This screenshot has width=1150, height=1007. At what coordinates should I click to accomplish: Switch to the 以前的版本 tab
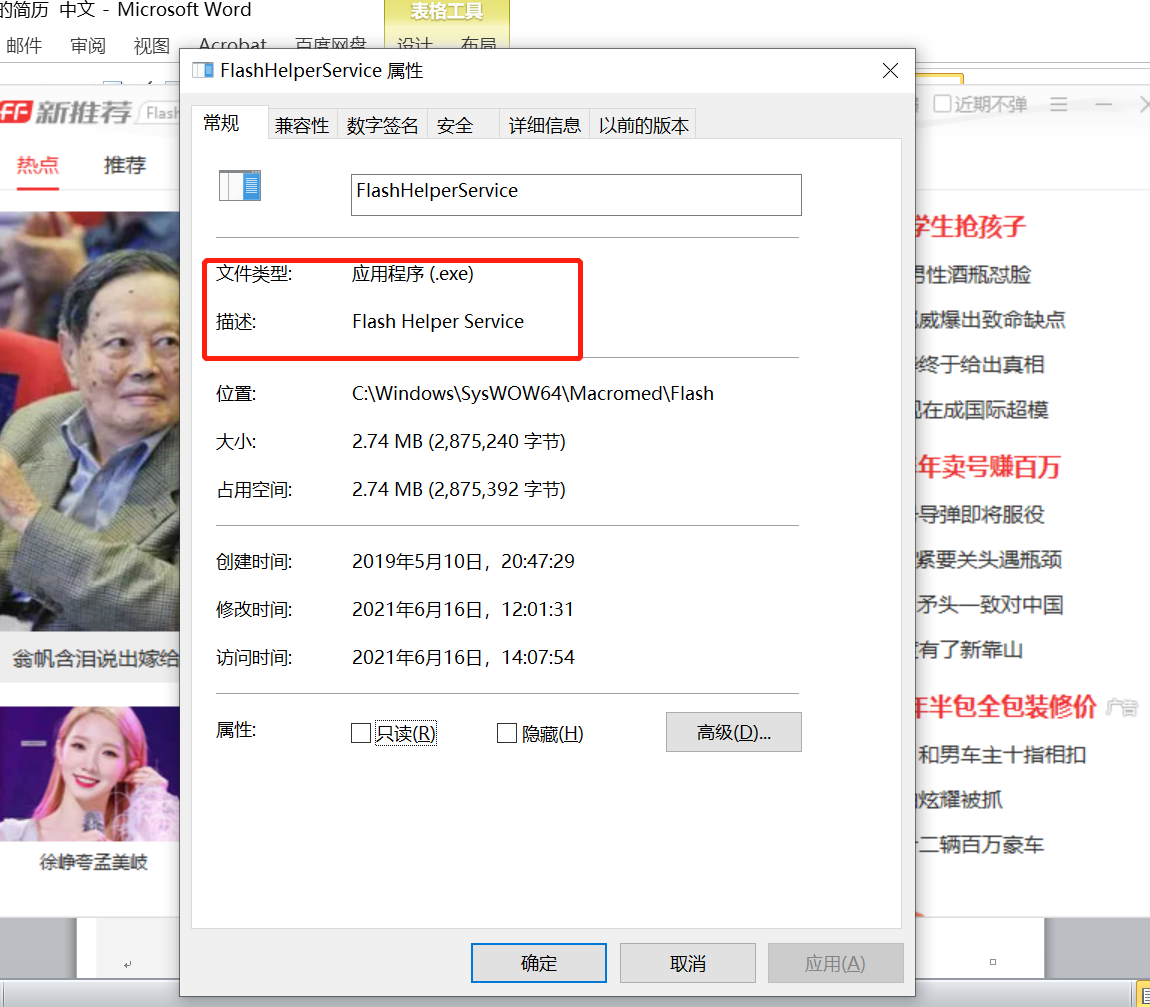(643, 124)
